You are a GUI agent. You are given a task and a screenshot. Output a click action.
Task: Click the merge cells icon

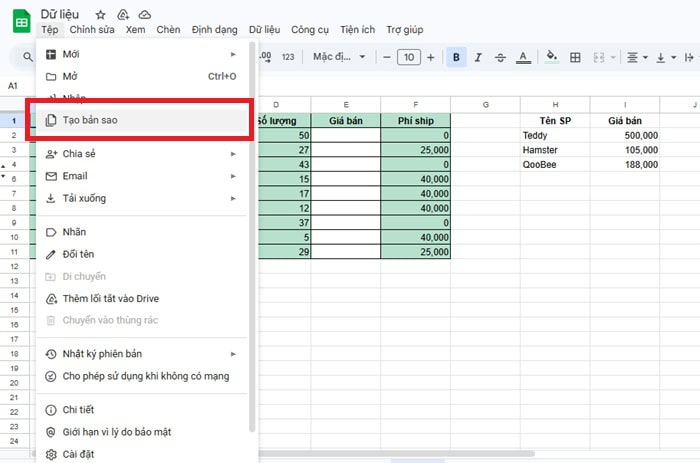pyautogui.click(x=598, y=58)
